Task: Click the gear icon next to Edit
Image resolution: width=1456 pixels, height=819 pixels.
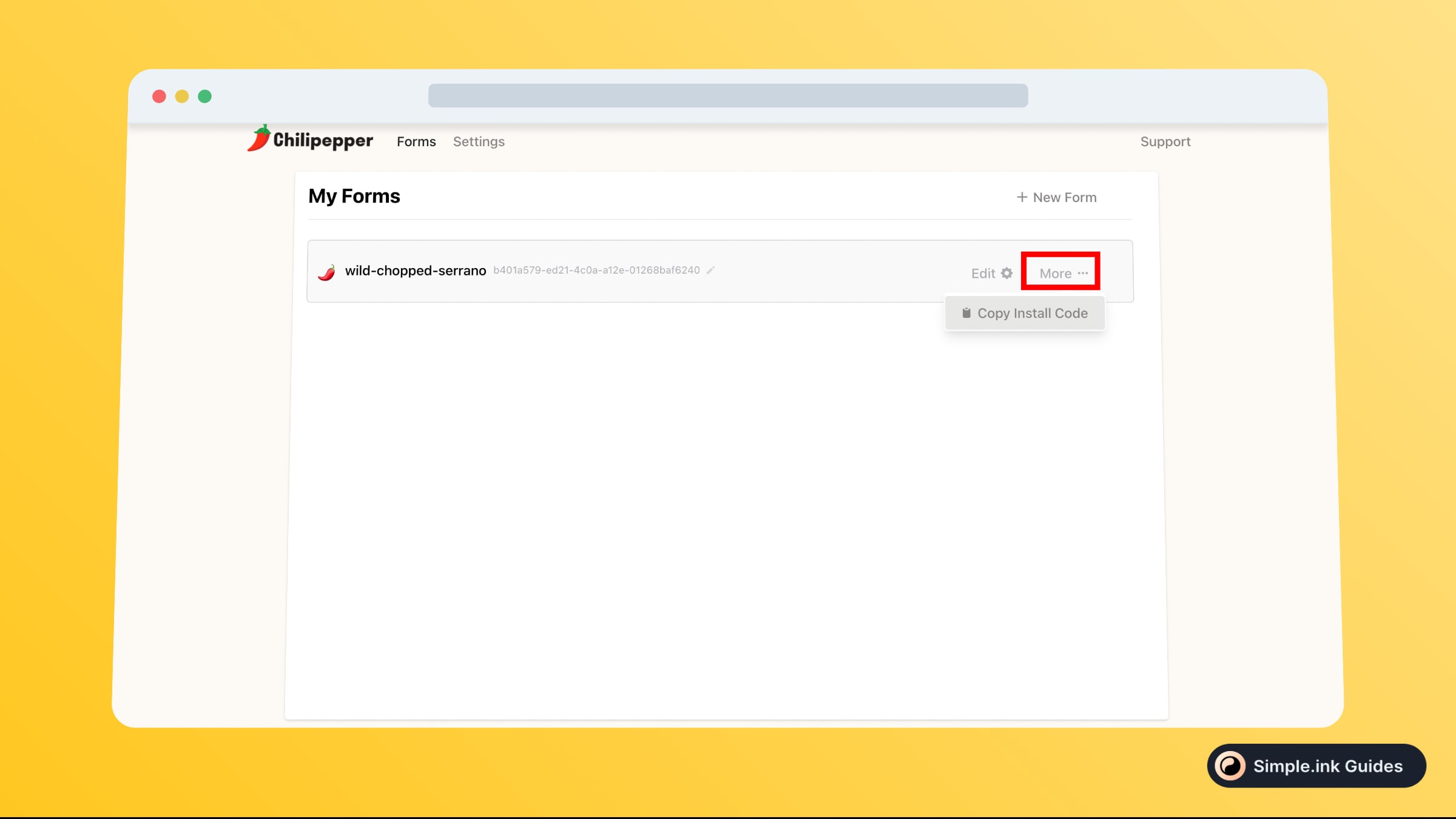Action: tap(1007, 273)
